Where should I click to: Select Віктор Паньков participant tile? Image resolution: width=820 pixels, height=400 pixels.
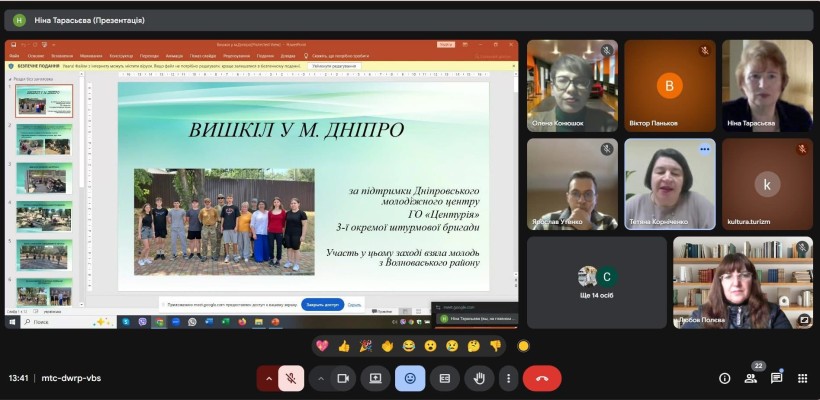(670, 86)
